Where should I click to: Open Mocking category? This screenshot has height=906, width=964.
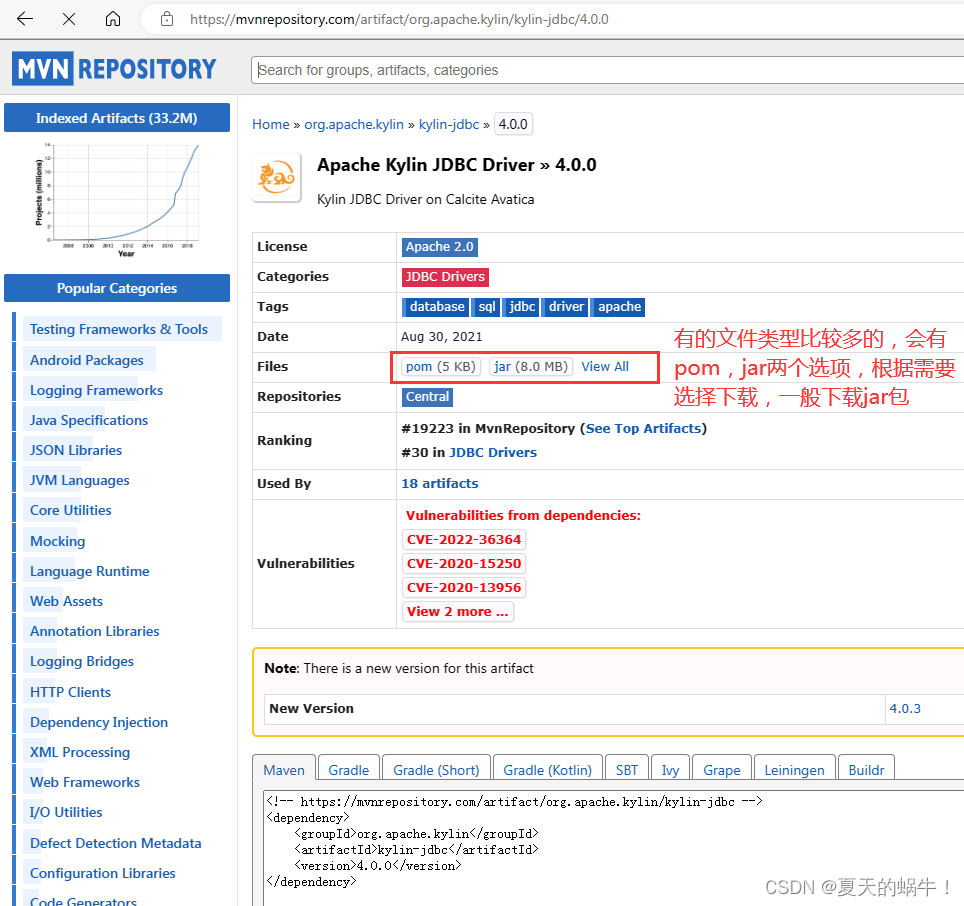tap(58, 542)
